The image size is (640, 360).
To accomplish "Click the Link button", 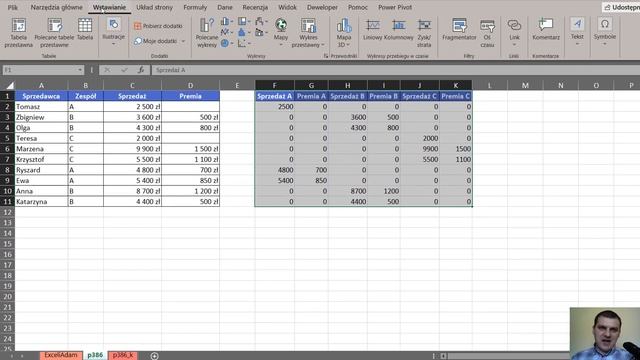I will tap(514, 32).
